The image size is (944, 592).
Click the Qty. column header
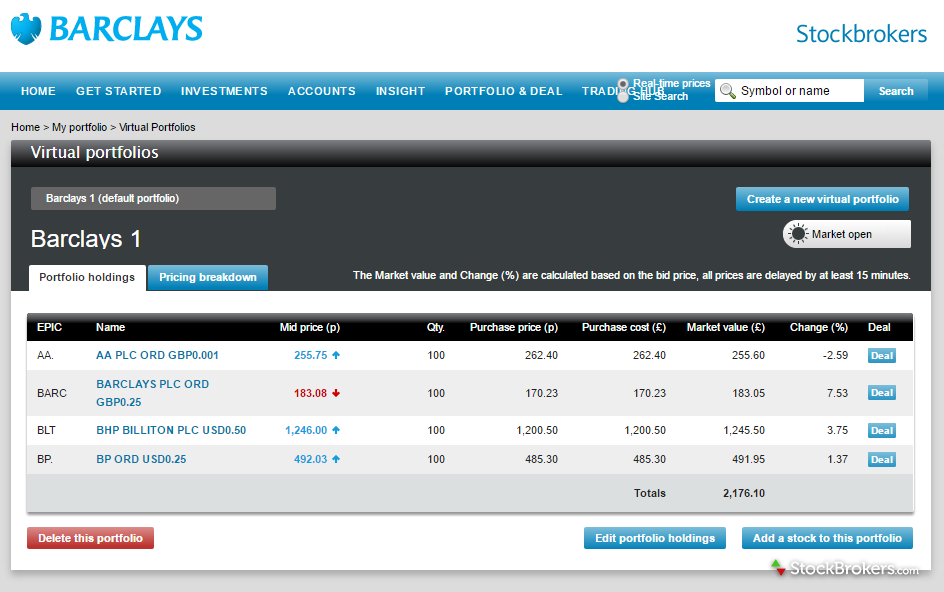click(x=436, y=328)
